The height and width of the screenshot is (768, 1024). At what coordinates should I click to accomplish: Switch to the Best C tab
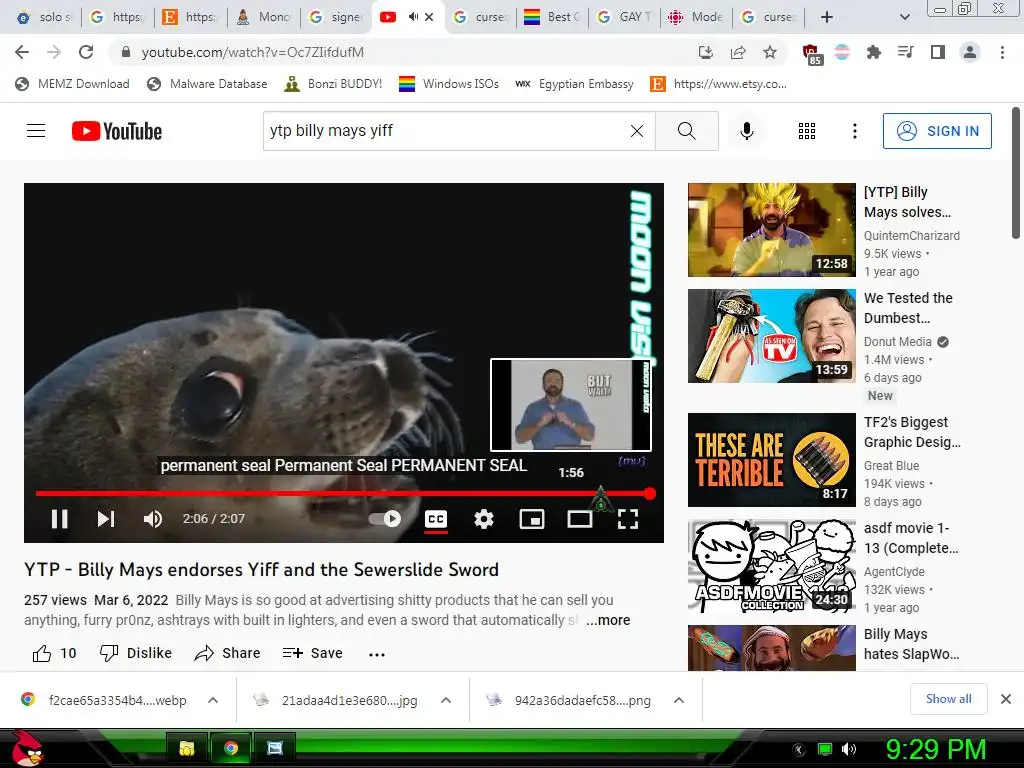pos(552,17)
